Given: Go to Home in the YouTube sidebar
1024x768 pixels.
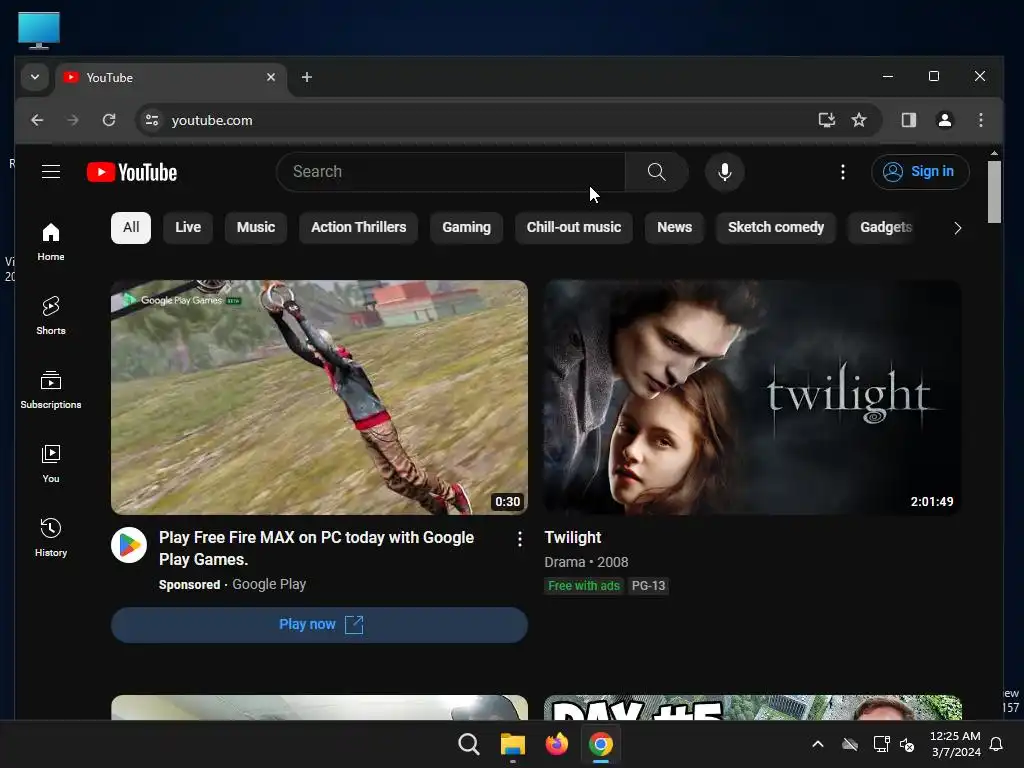Looking at the screenshot, I should [51, 242].
